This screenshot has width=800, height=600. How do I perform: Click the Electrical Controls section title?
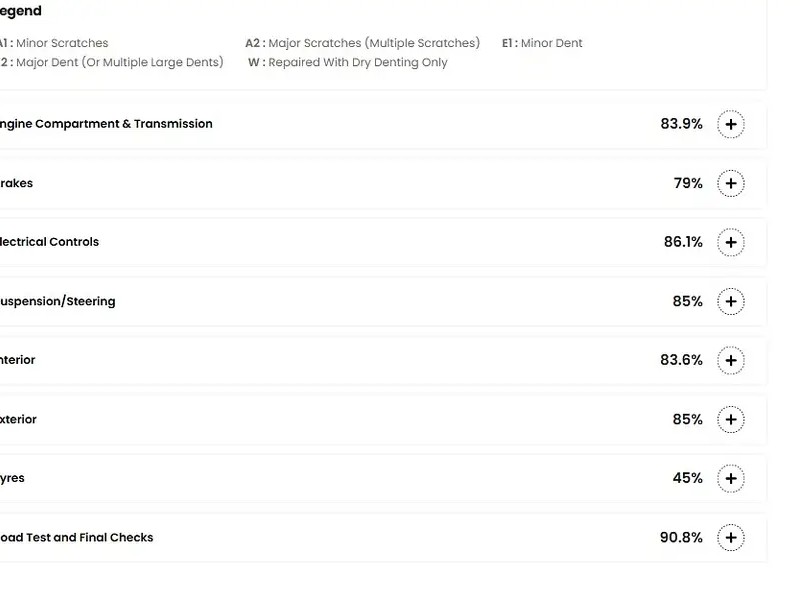[50, 242]
